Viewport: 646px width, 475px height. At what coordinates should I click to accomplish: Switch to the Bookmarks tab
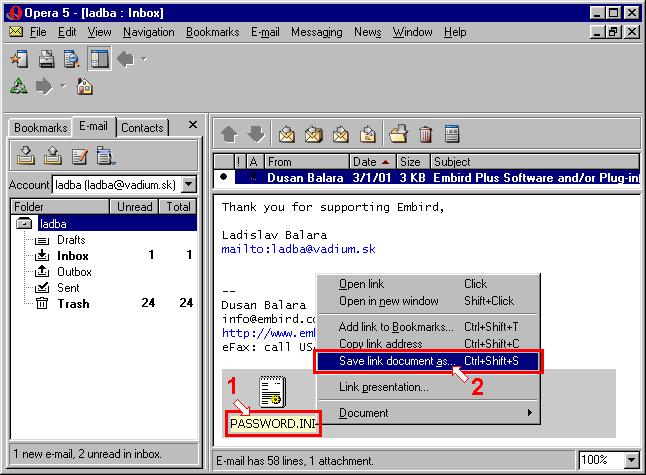[x=40, y=128]
